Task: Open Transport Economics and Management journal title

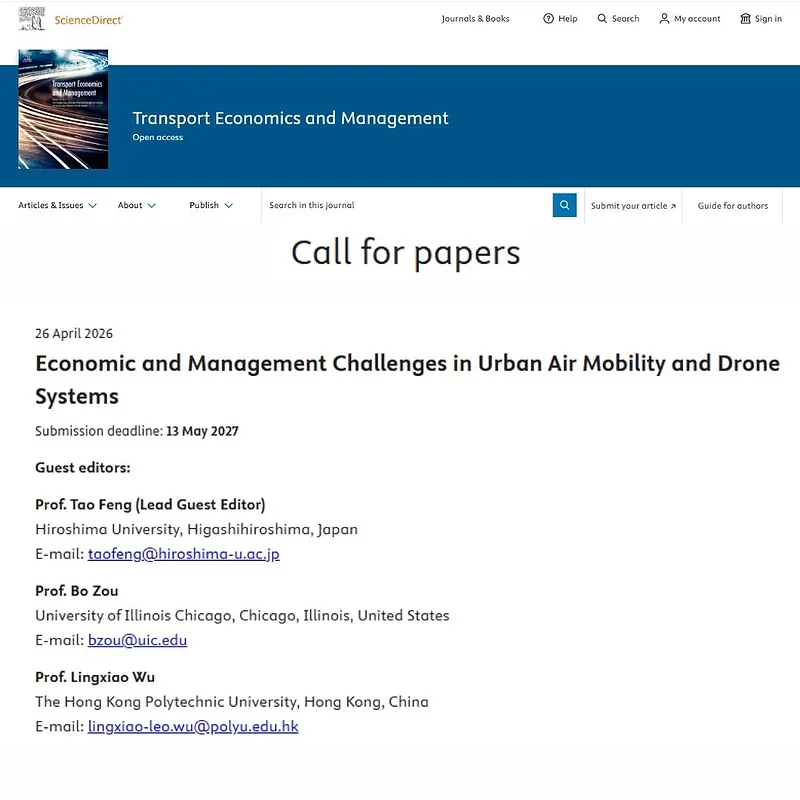Action: 290,118
